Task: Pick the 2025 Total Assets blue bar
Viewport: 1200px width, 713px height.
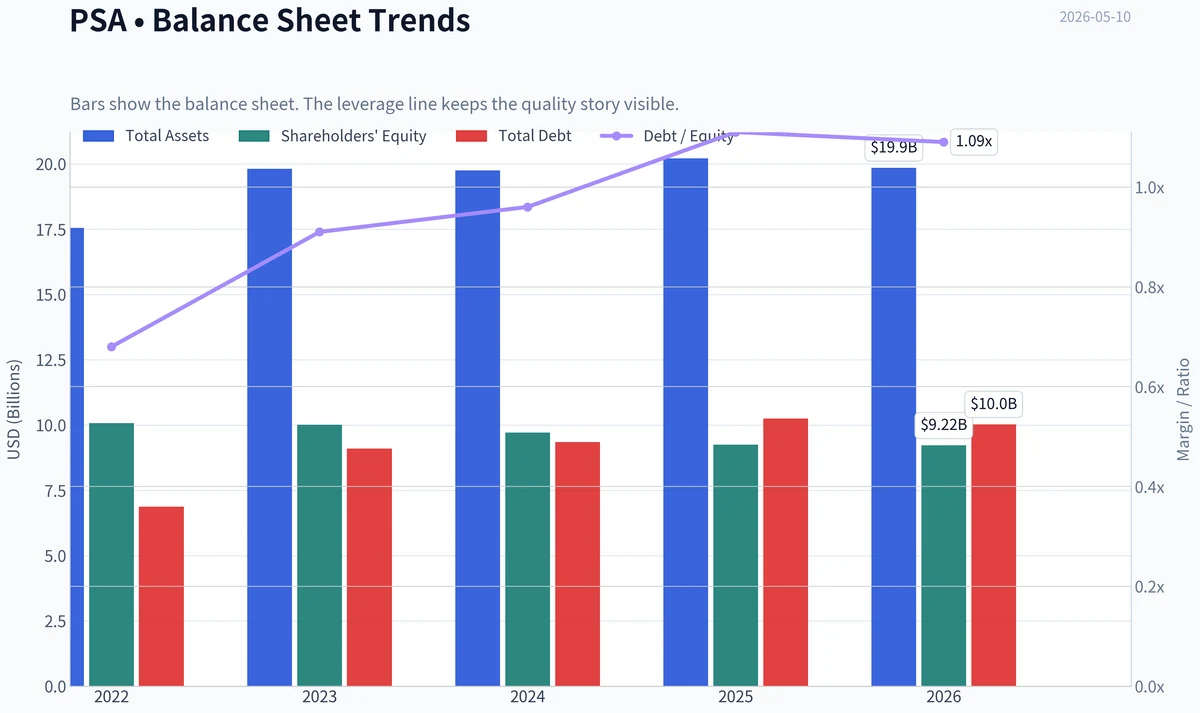Action: pos(686,422)
